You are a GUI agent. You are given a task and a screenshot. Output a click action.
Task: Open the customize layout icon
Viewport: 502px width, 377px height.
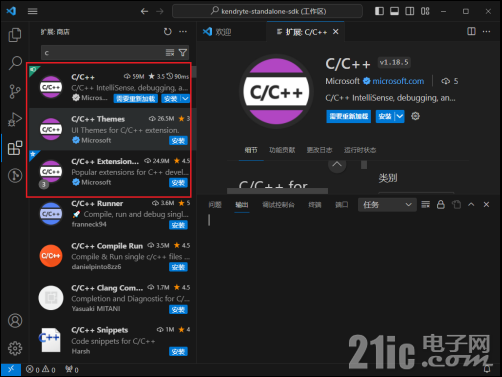[x=425, y=11]
